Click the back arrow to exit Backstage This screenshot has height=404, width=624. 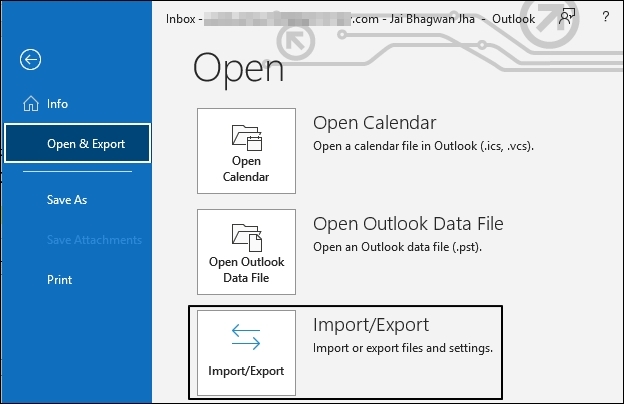click(x=30, y=60)
